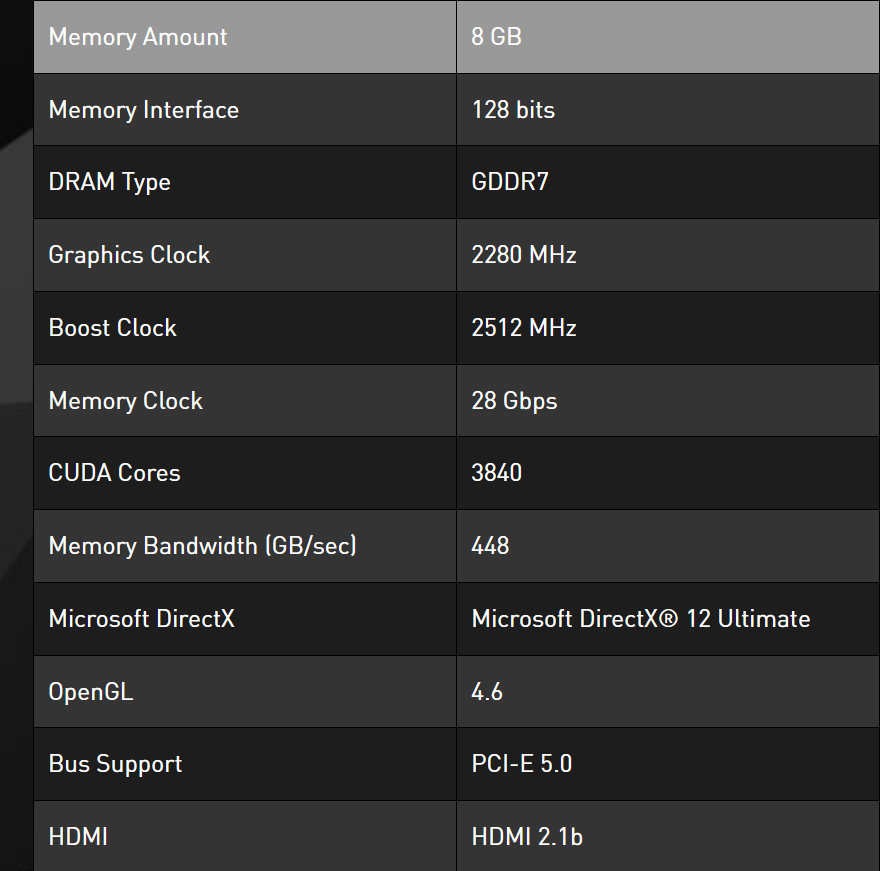Image resolution: width=880 pixels, height=871 pixels.
Task: Click the Memory Clock label
Action: coord(126,401)
